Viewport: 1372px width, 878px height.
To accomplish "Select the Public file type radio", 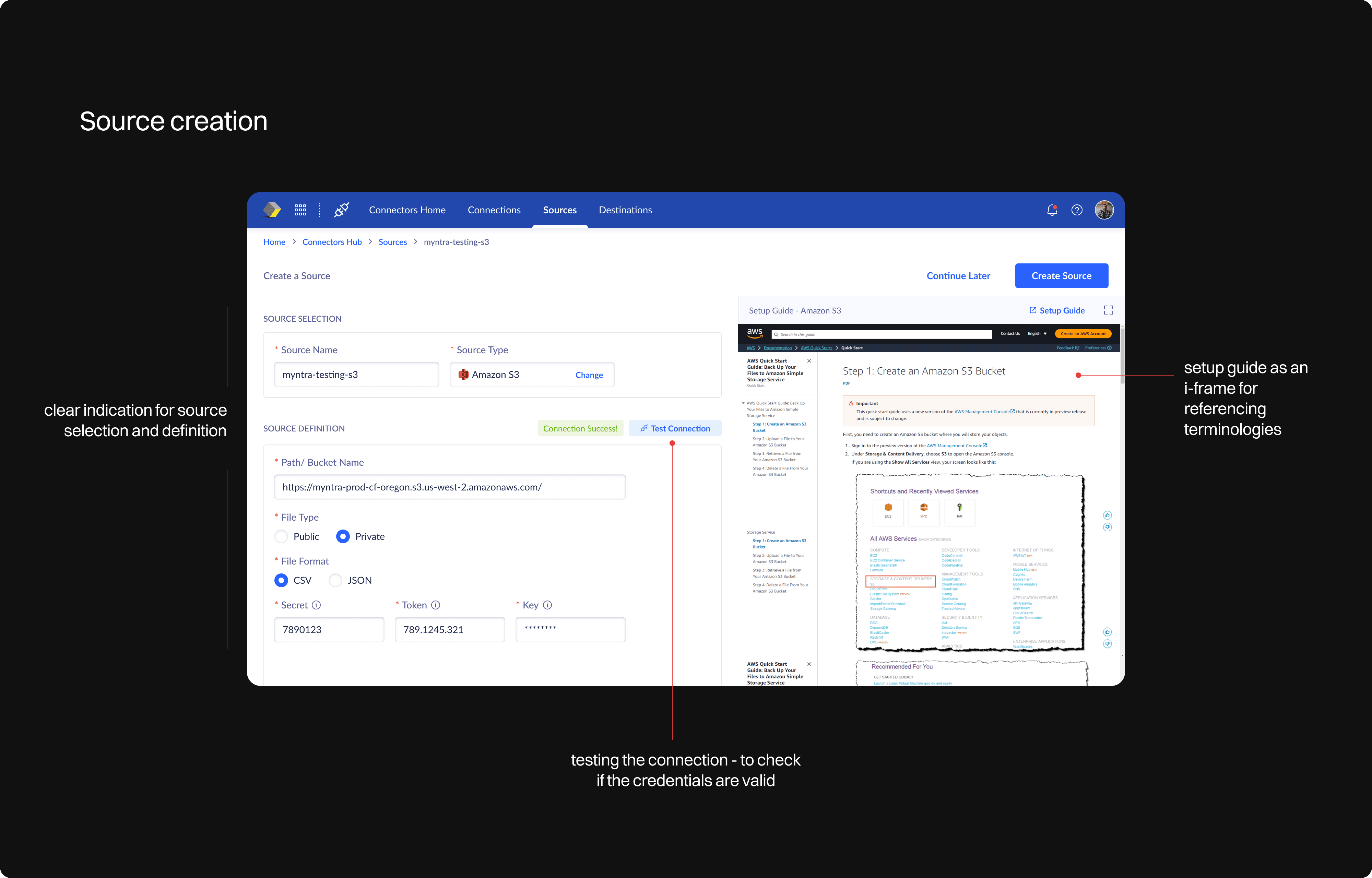I will click(x=281, y=536).
